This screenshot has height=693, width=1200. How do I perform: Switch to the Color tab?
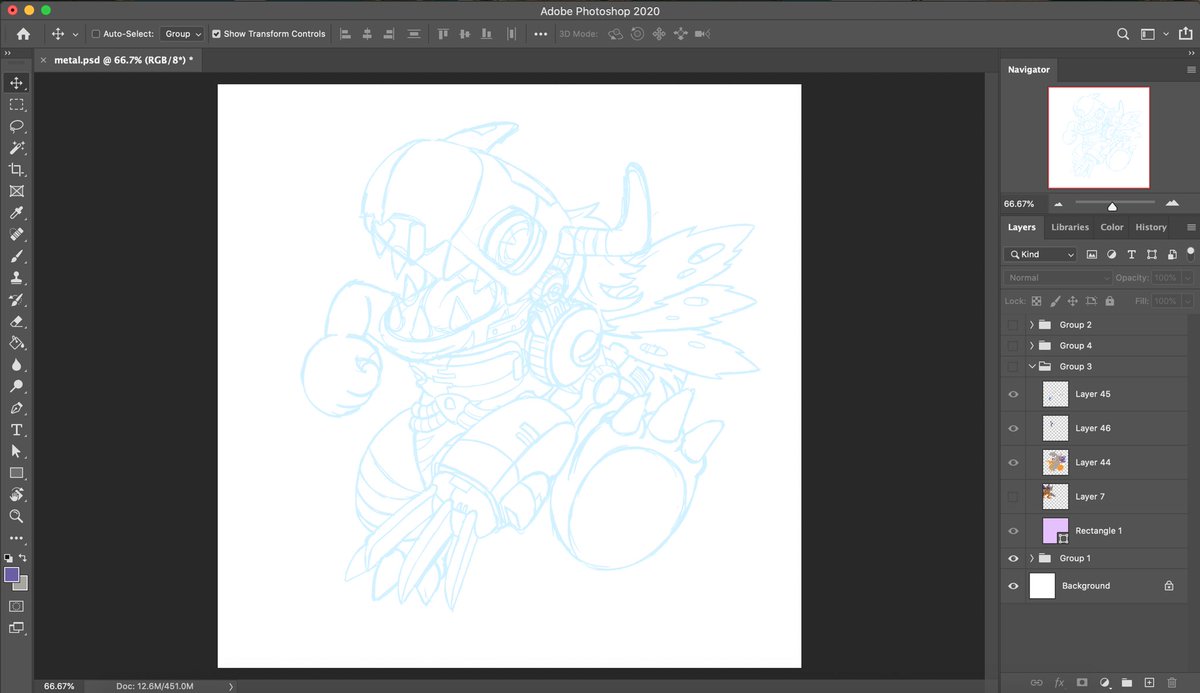click(x=1112, y=227)
